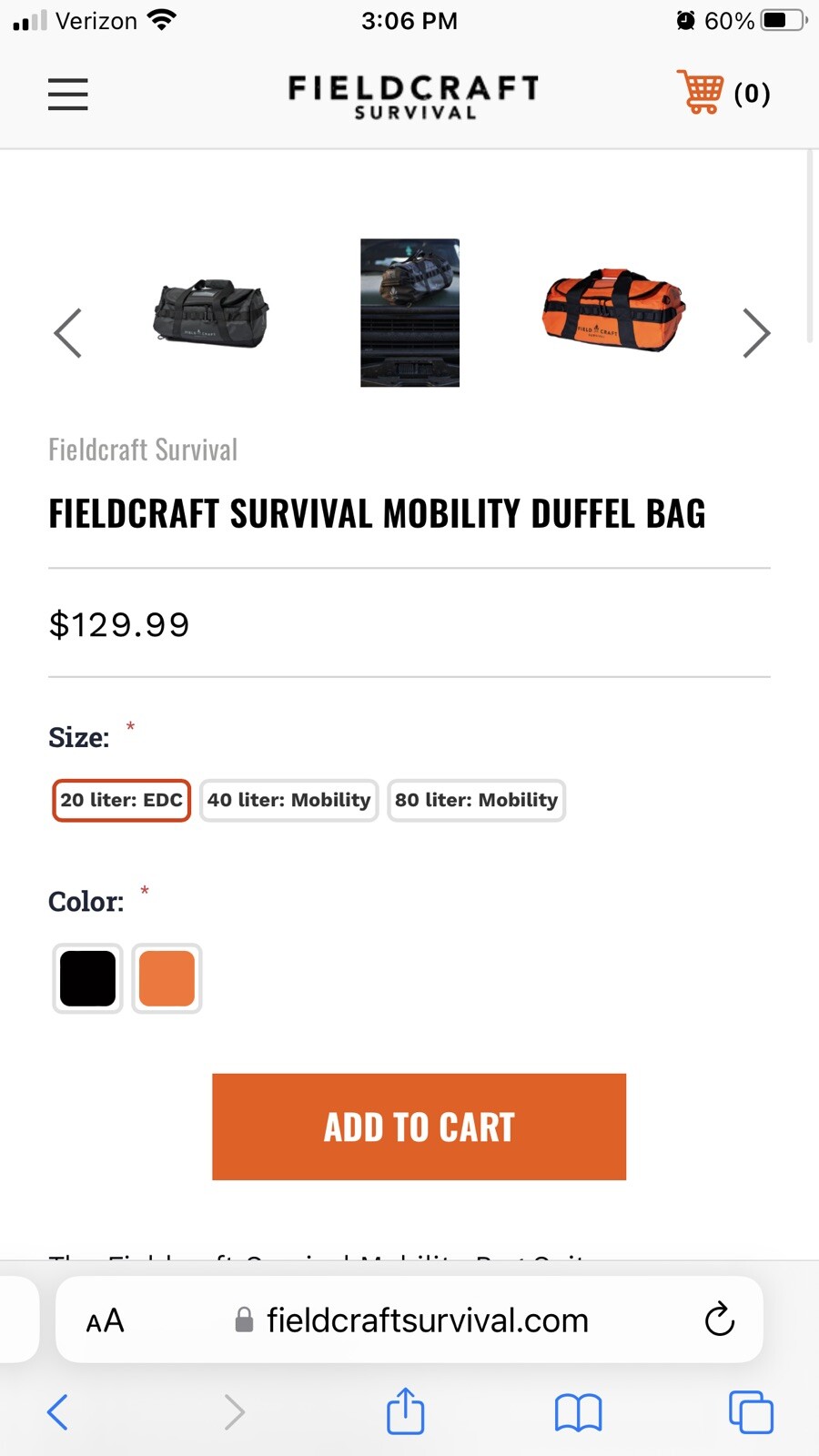Navigate back a page in Safari
Viewport: 819px width, 1456px height.
(x=56, y=1411)
